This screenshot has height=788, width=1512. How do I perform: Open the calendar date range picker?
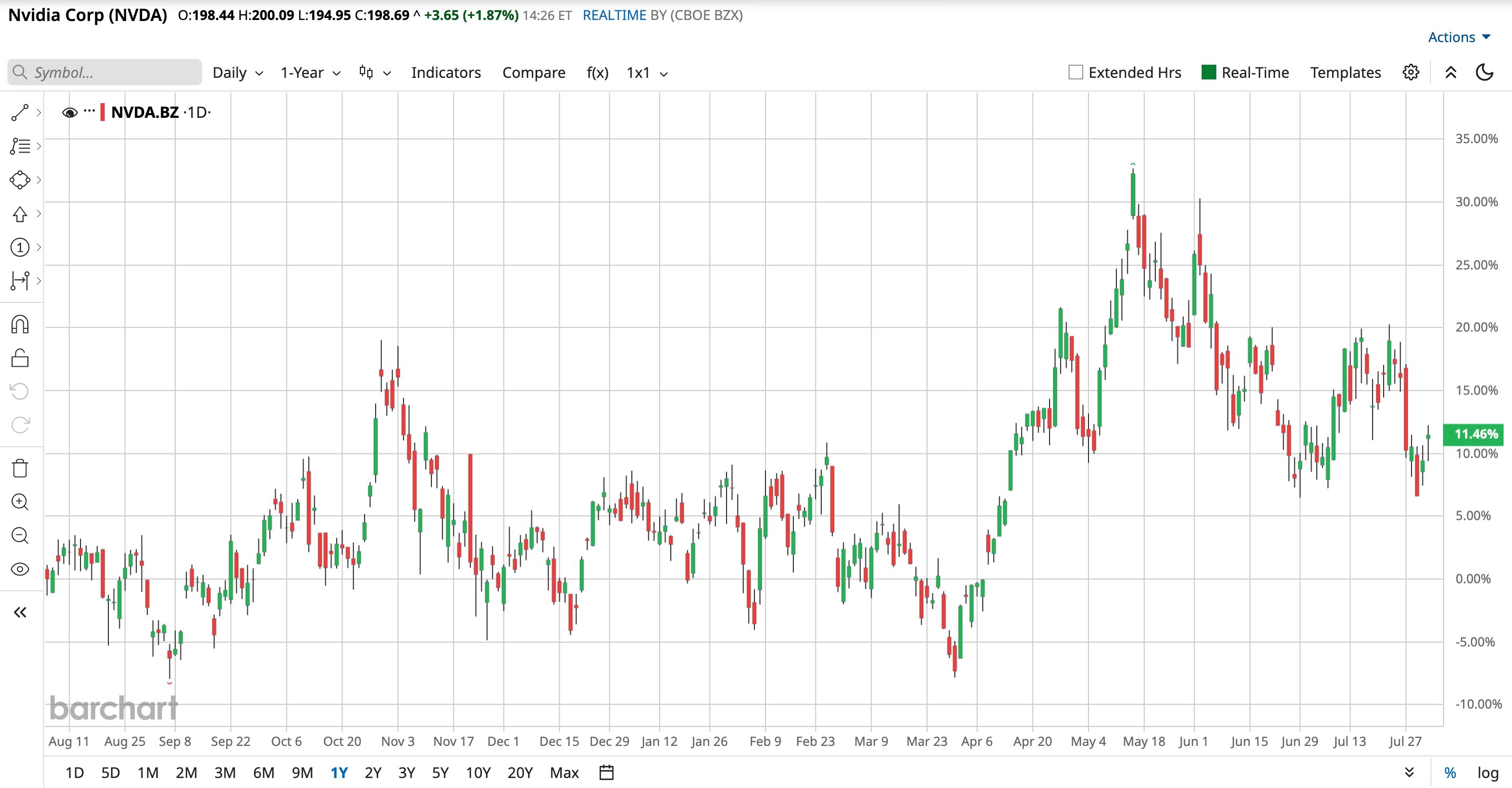[607, 772]
